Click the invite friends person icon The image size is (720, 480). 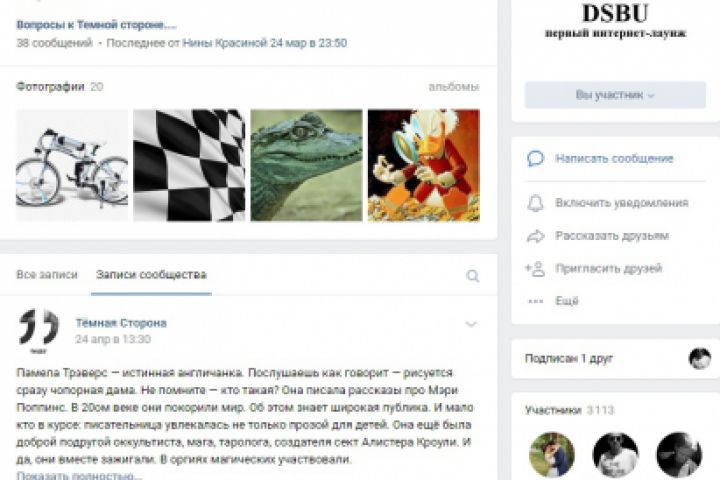[x=535, y=269]
